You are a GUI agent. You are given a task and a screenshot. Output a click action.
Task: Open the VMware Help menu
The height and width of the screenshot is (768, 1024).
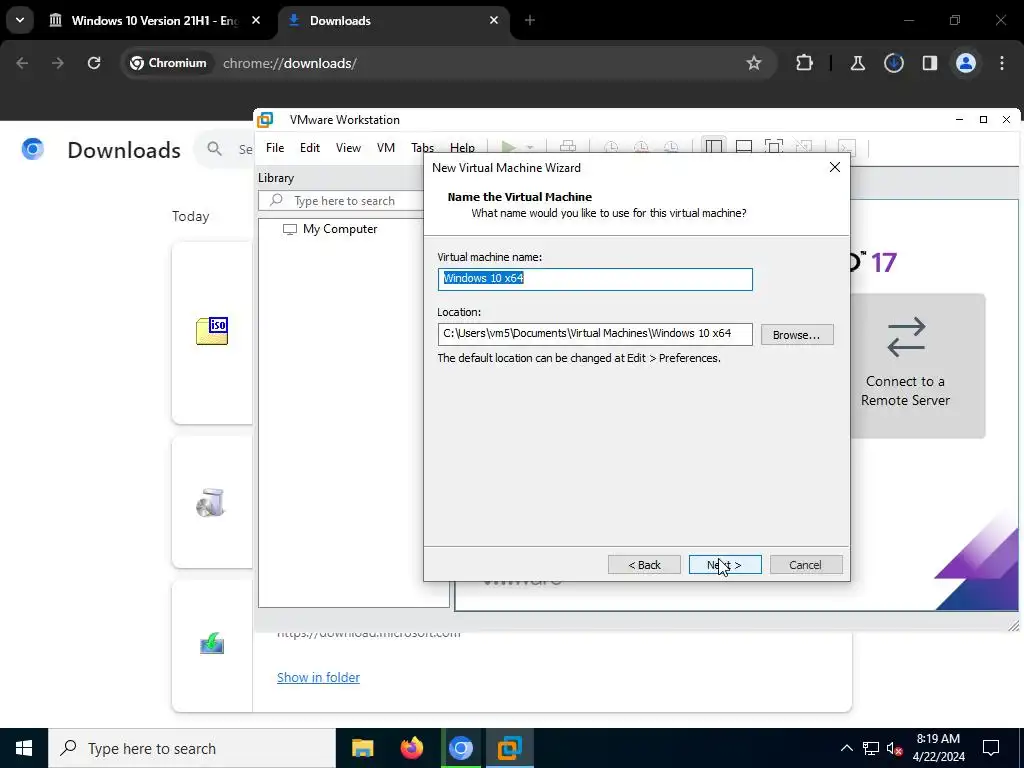462,148
